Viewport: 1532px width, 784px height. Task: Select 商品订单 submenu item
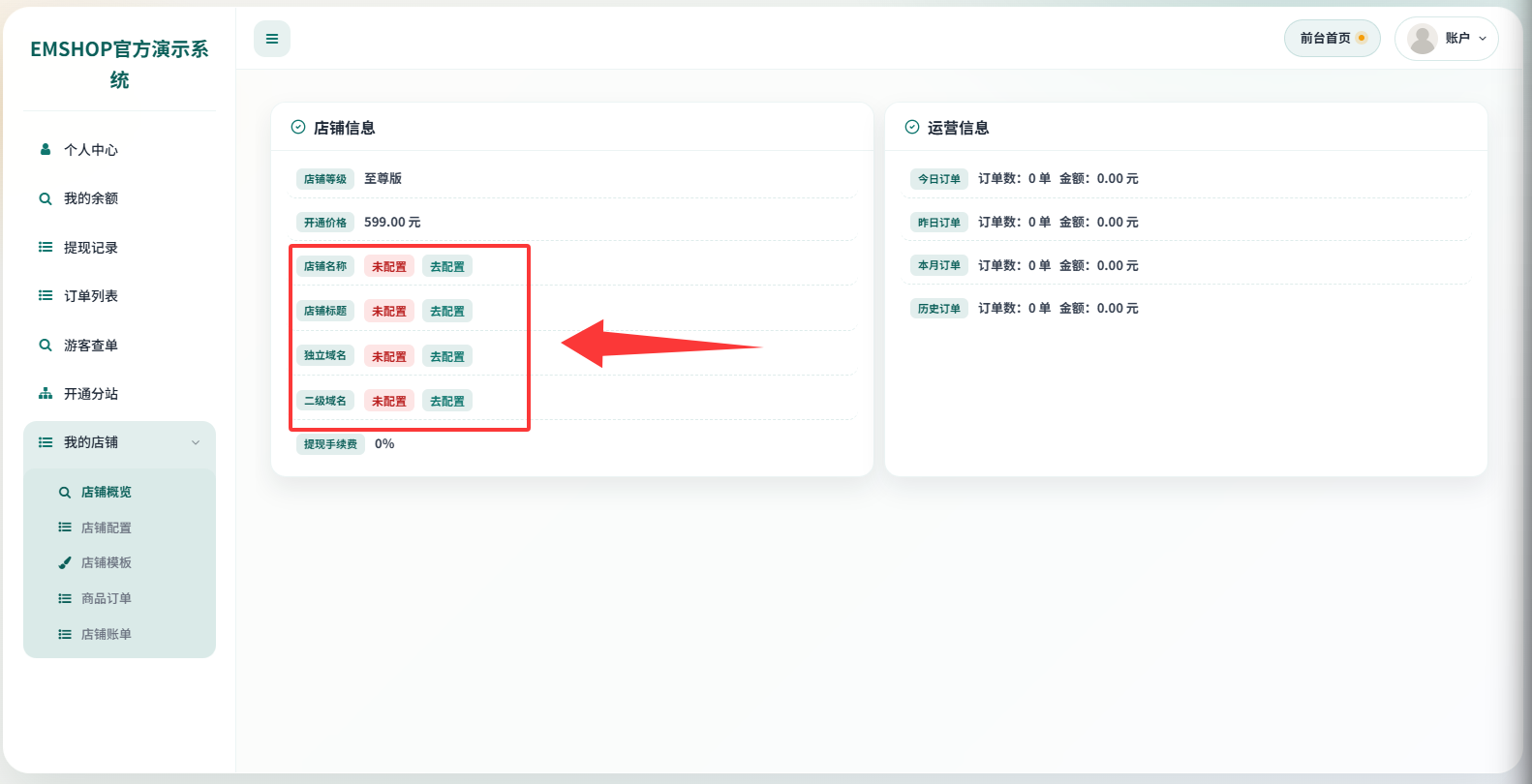(x=107, y=598)
